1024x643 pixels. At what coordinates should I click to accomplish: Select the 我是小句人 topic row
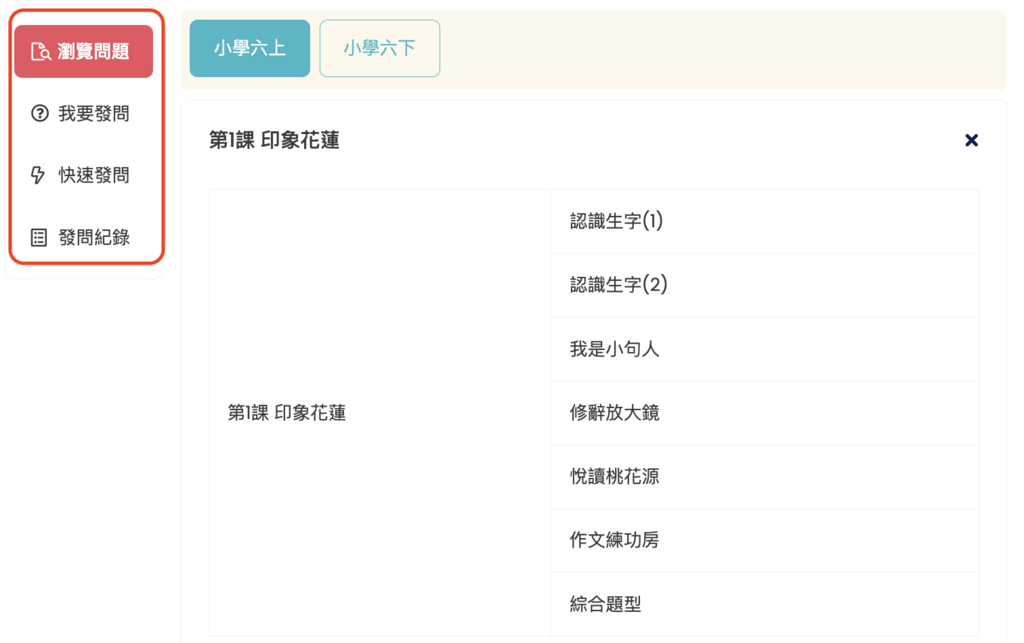click(x=765, y=349)
